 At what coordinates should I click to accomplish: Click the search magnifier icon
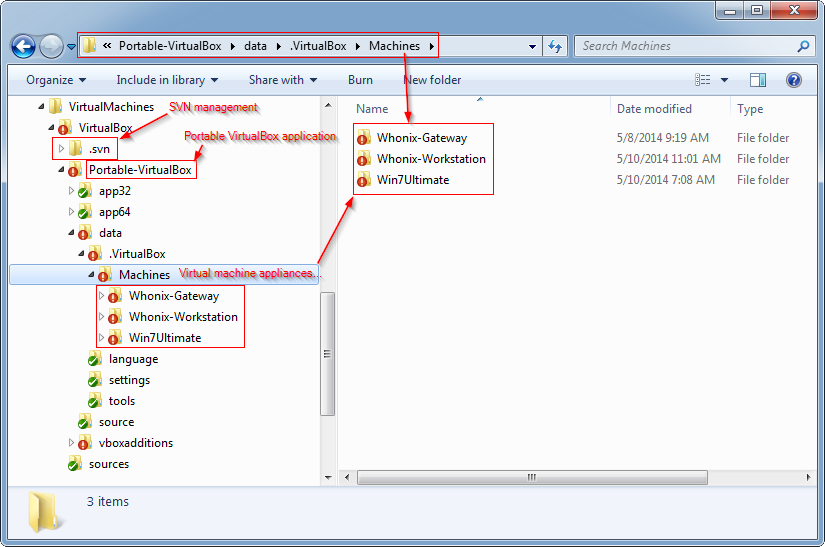tap(802, 46)
